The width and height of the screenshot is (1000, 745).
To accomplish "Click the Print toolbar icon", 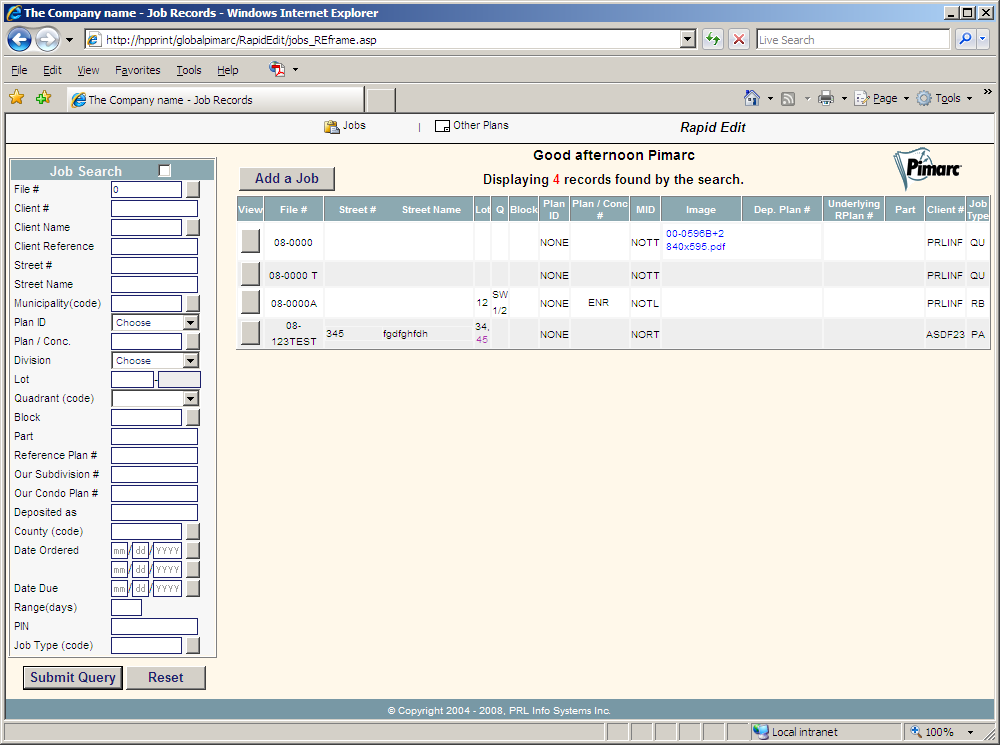I will (x=826, y=98).
